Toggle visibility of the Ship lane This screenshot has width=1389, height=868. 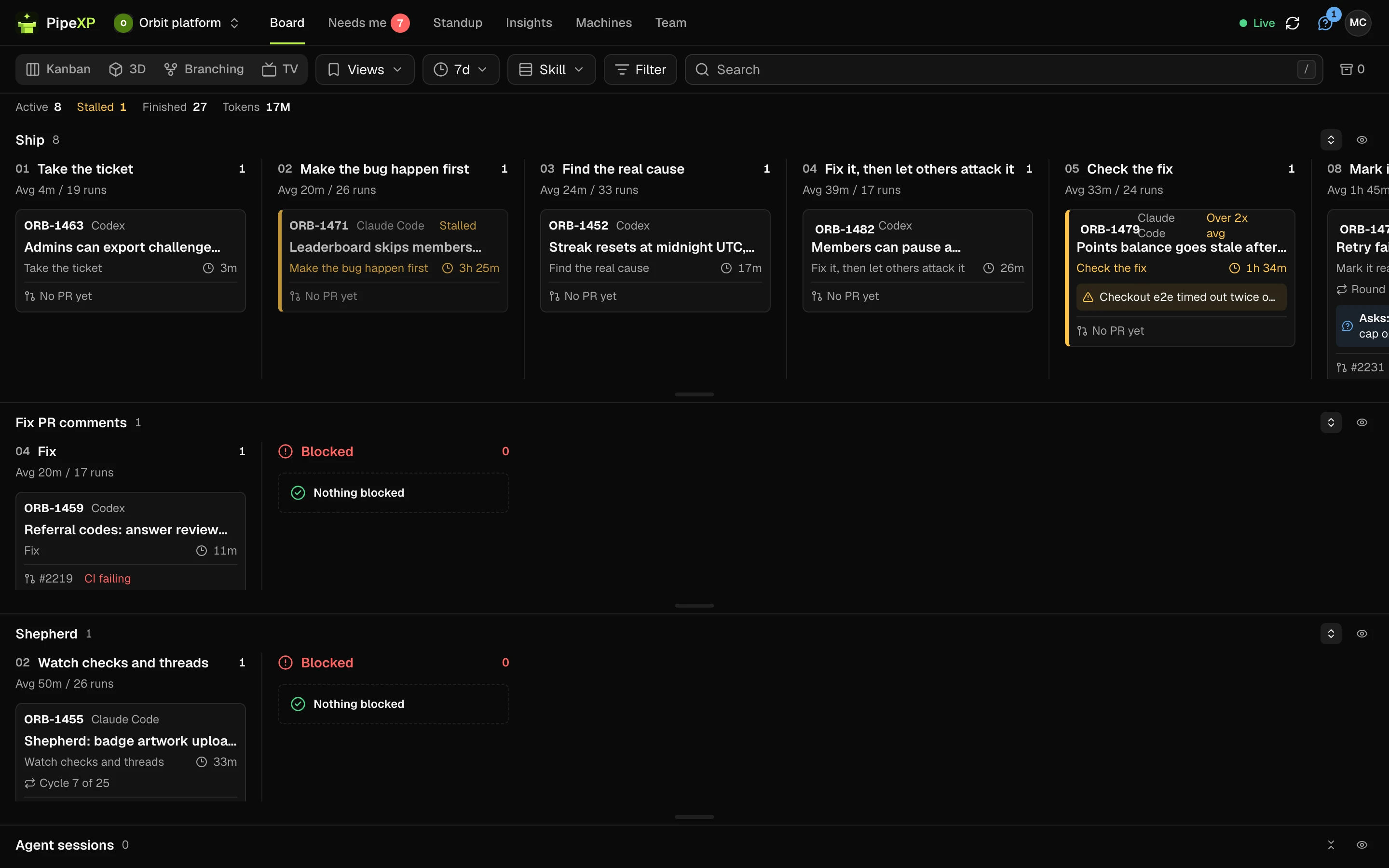pos(1362,140)
